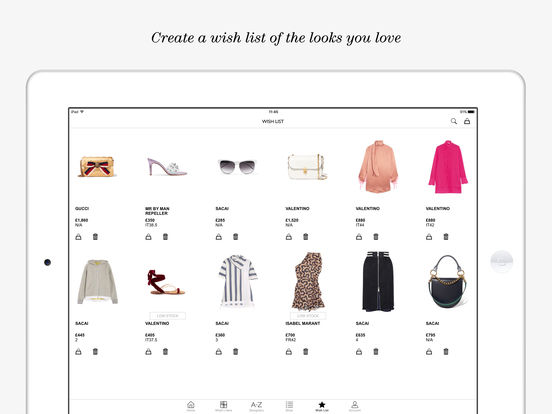Screen dimensions: 552x414
Task: Open the A-Z Designers tab
Action: (x=256, y=406)
